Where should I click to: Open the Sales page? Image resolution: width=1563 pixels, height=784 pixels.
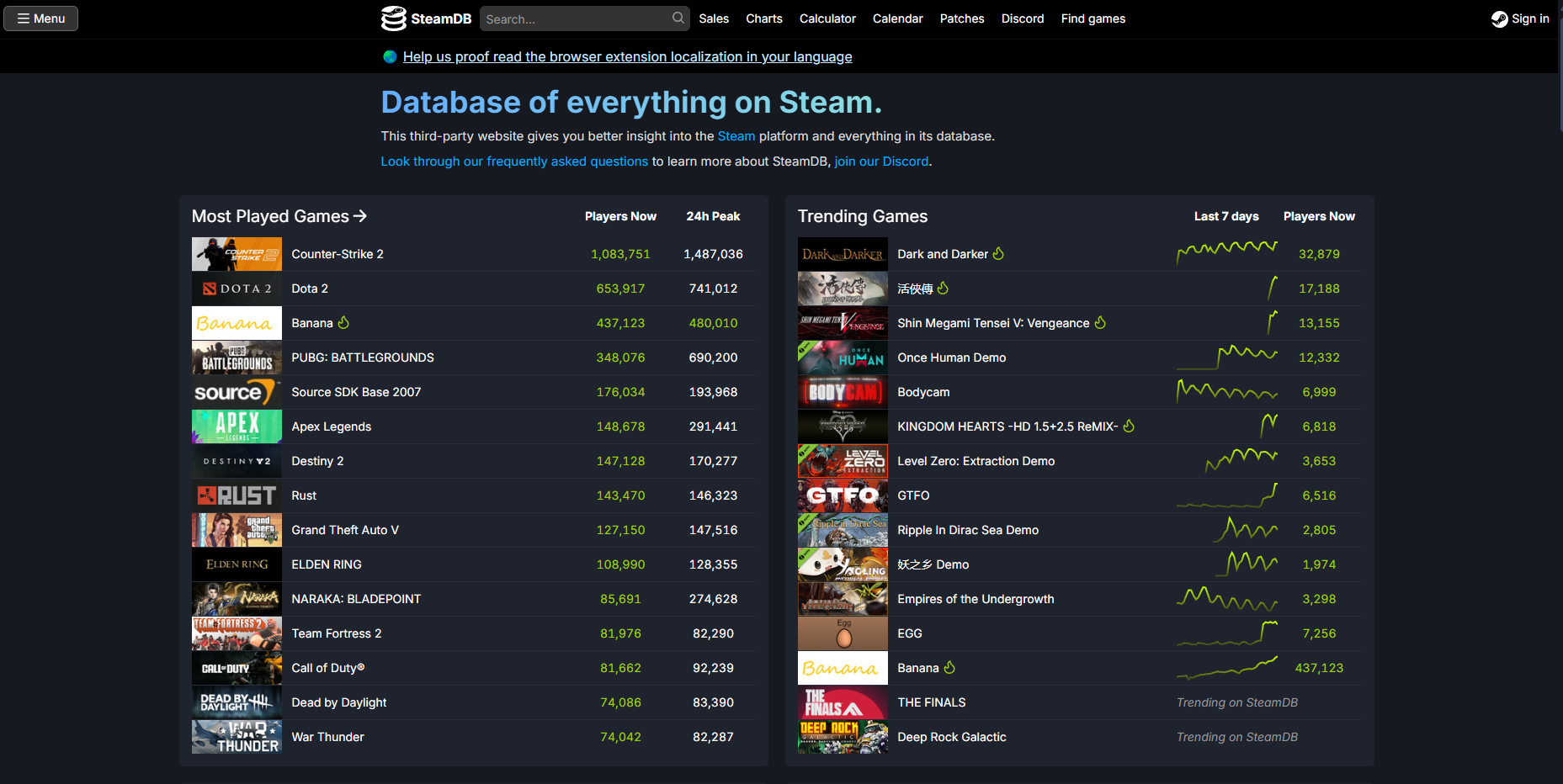pyautogui.click(x=714, y=19)
